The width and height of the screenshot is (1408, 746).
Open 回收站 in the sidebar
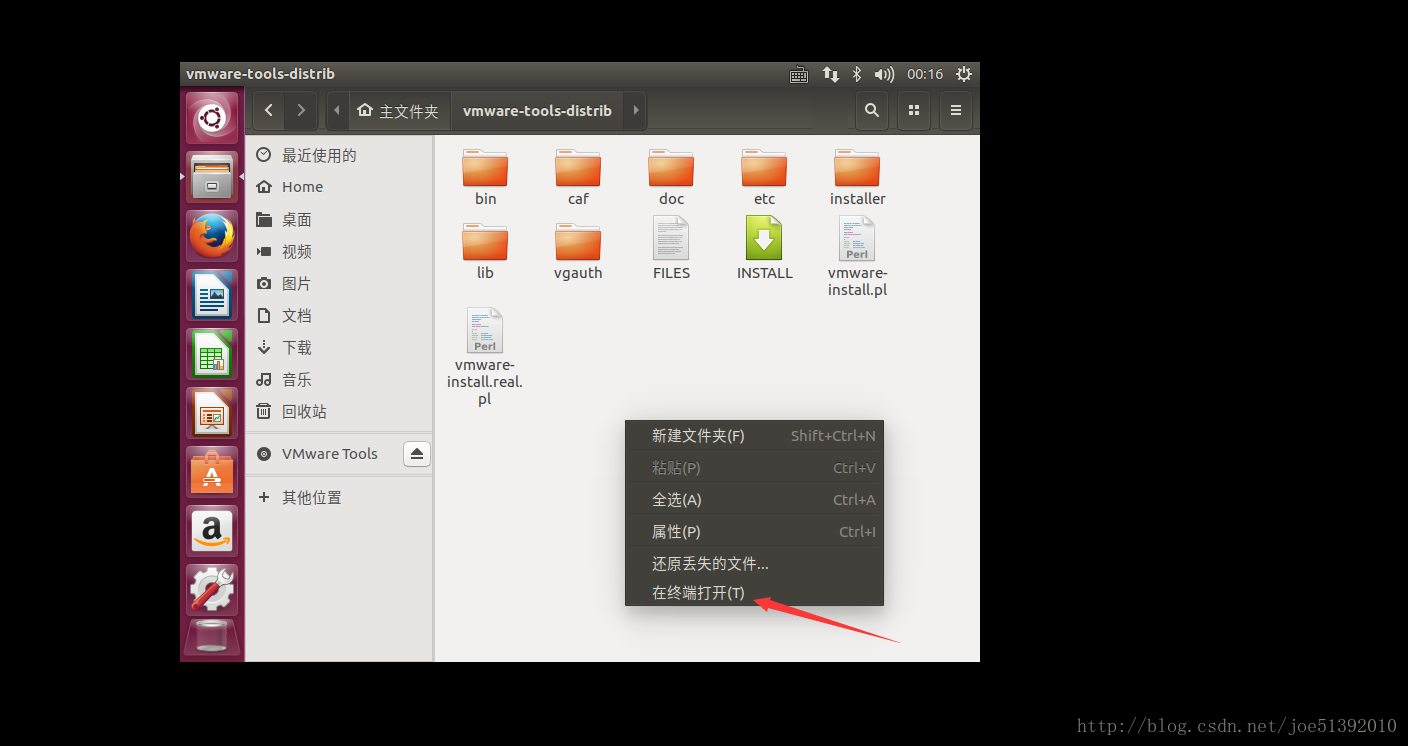(x=338, y=411)
